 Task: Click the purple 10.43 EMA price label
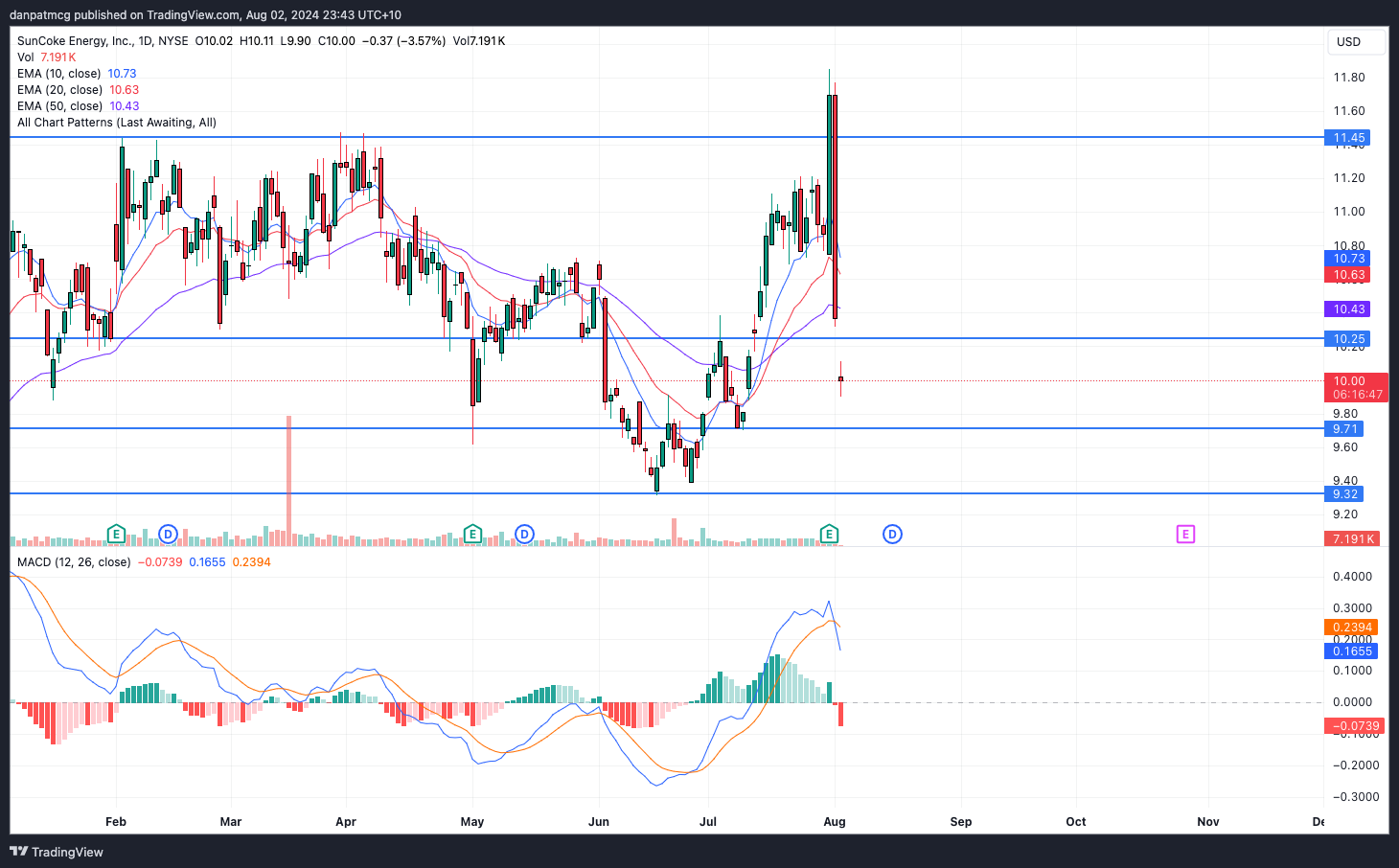pos(1349,308)
